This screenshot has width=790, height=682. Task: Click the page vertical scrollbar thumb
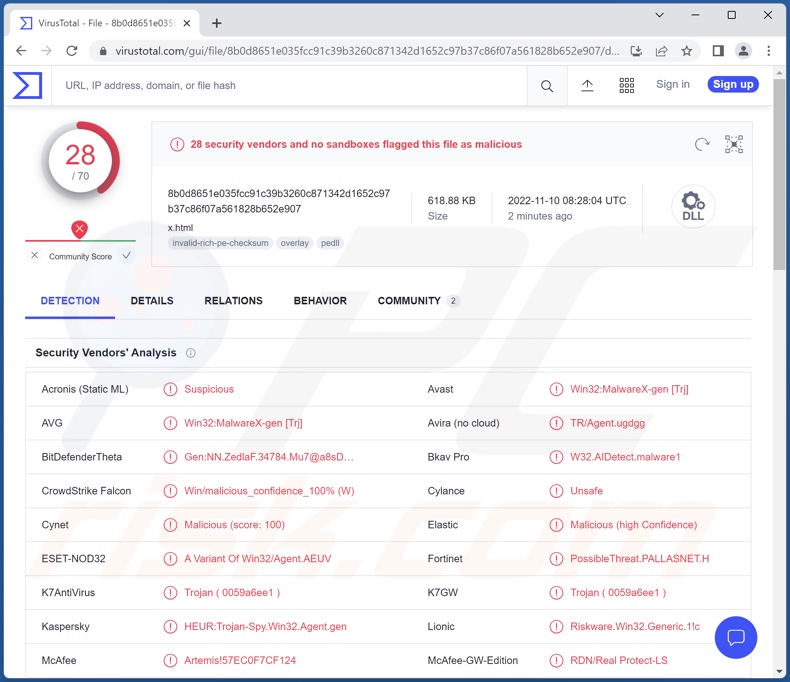point(779,174)
